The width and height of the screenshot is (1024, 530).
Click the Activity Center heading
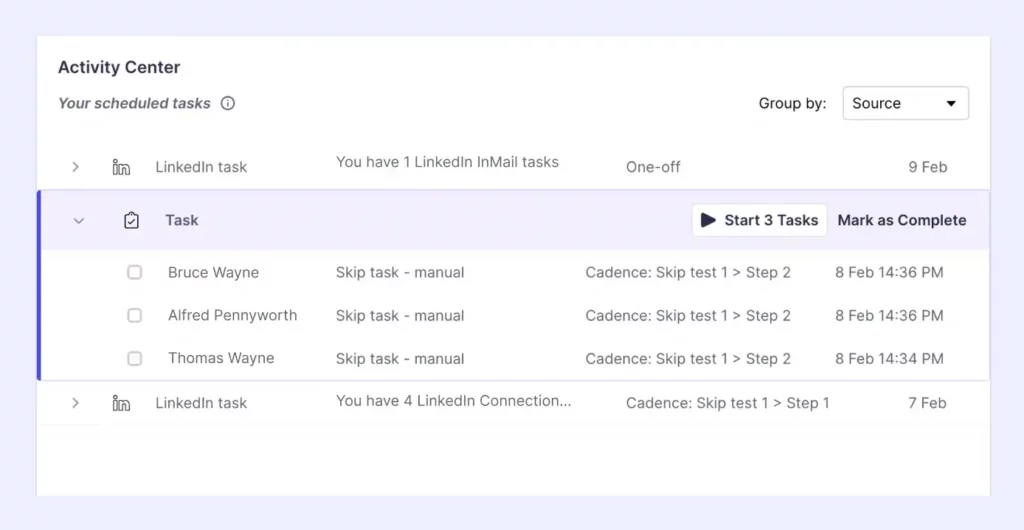(119, 67)
